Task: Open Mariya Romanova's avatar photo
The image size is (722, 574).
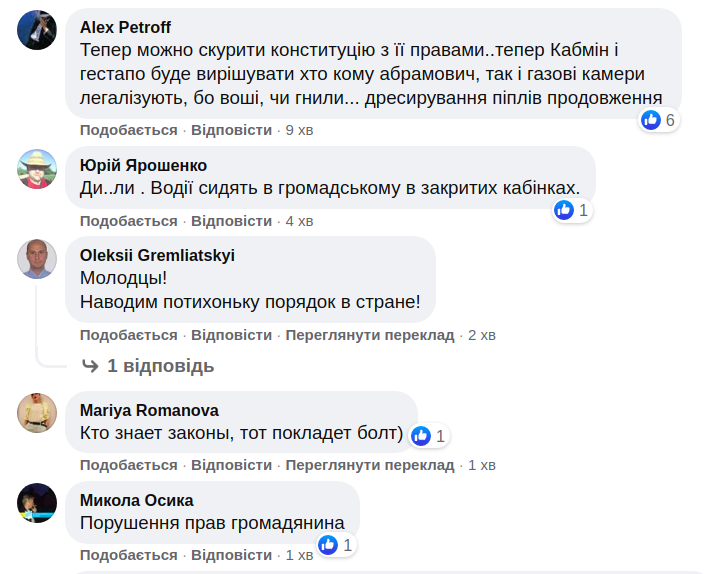Action: 37,413
